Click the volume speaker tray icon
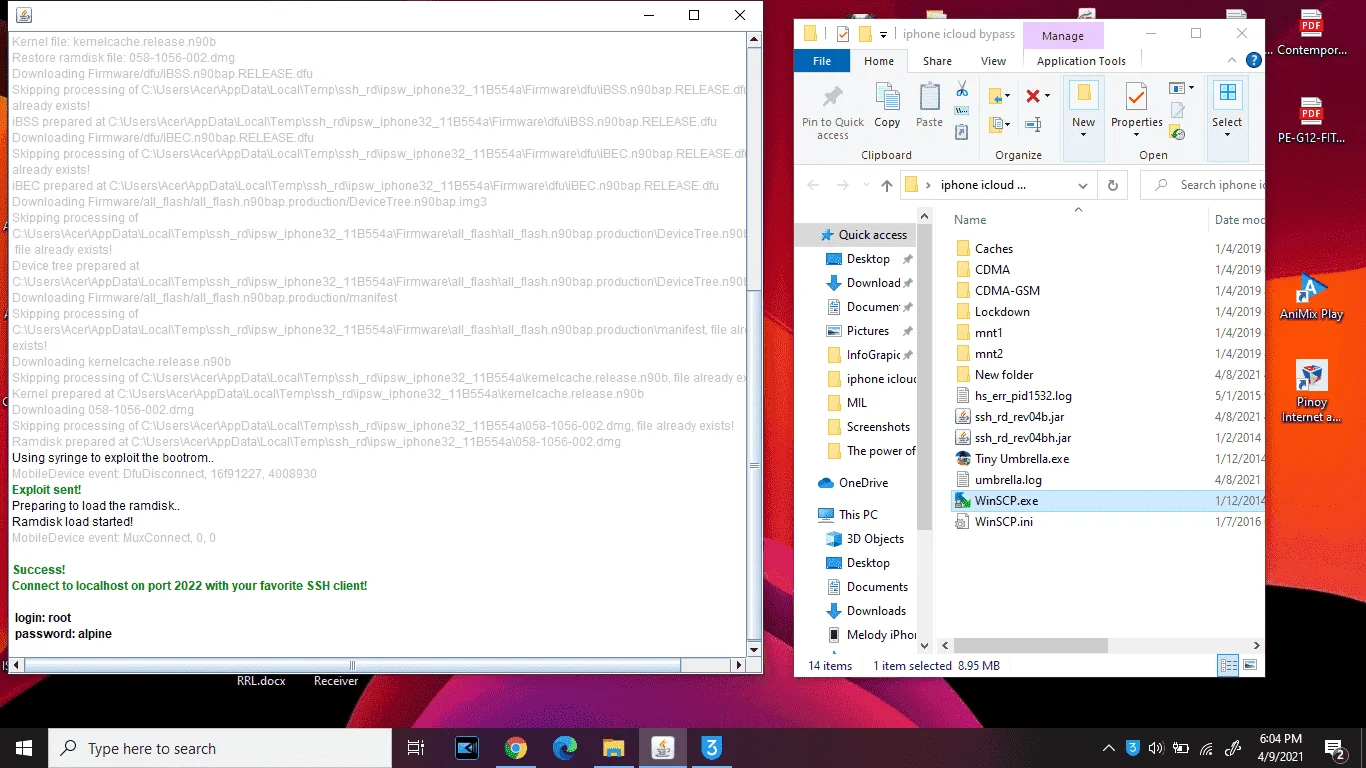The height and width of the screenshot is (768, 1366). click(1156, 748)
